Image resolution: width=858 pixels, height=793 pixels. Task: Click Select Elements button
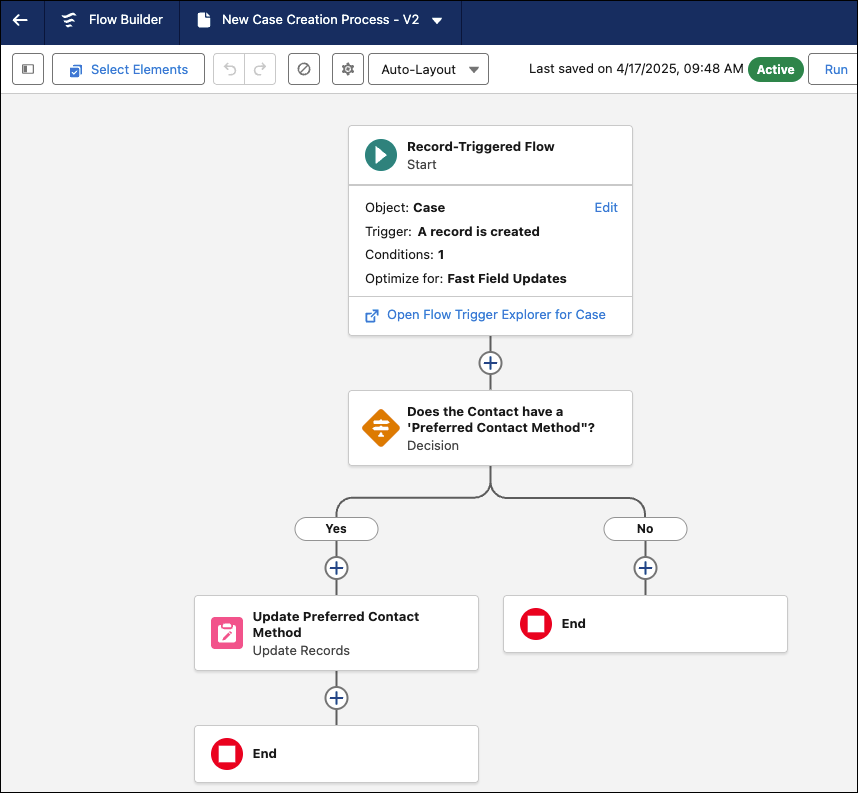pyautogui.click(x=129, y=69)
